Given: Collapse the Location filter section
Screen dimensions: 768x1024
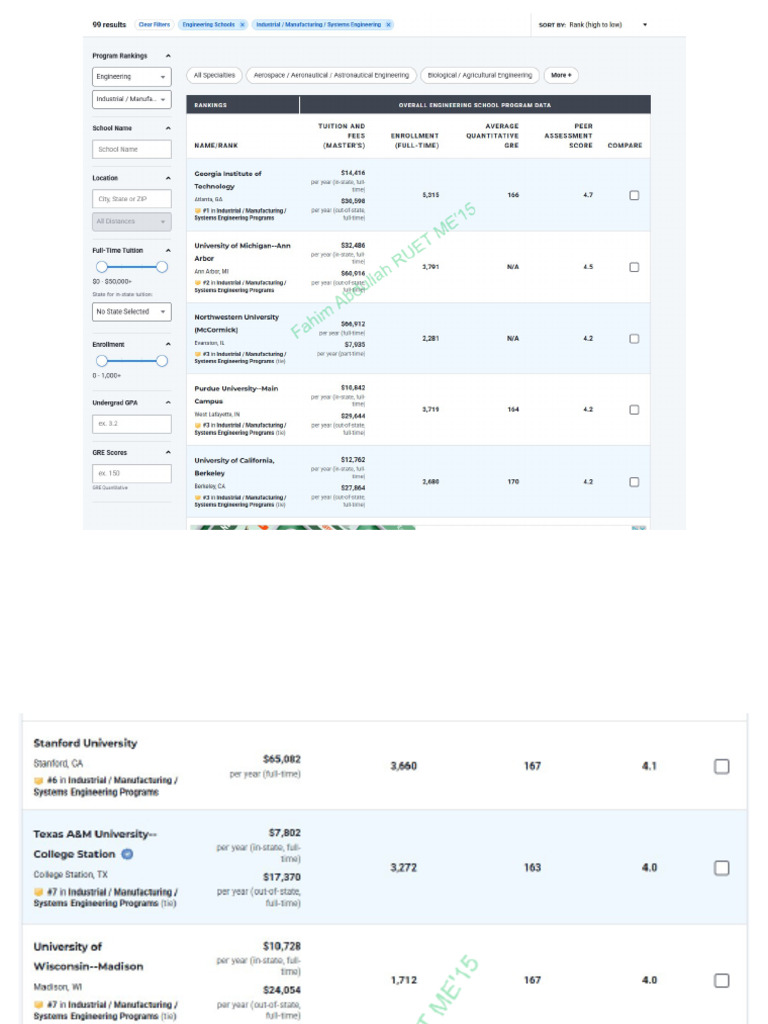Looking at the screenshot, I should 168,178.
